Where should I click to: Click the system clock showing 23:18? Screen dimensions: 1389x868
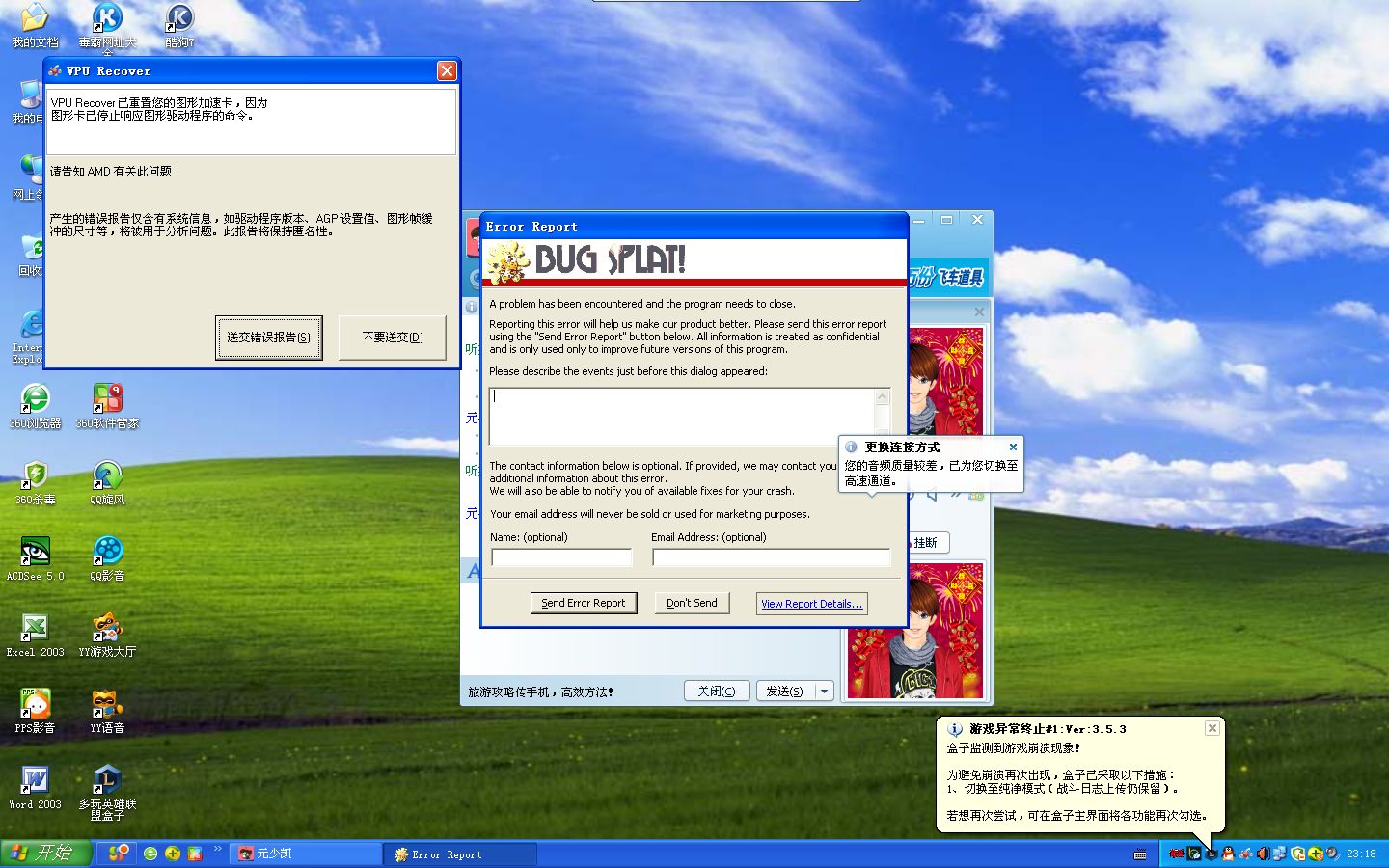point(1361,854)
